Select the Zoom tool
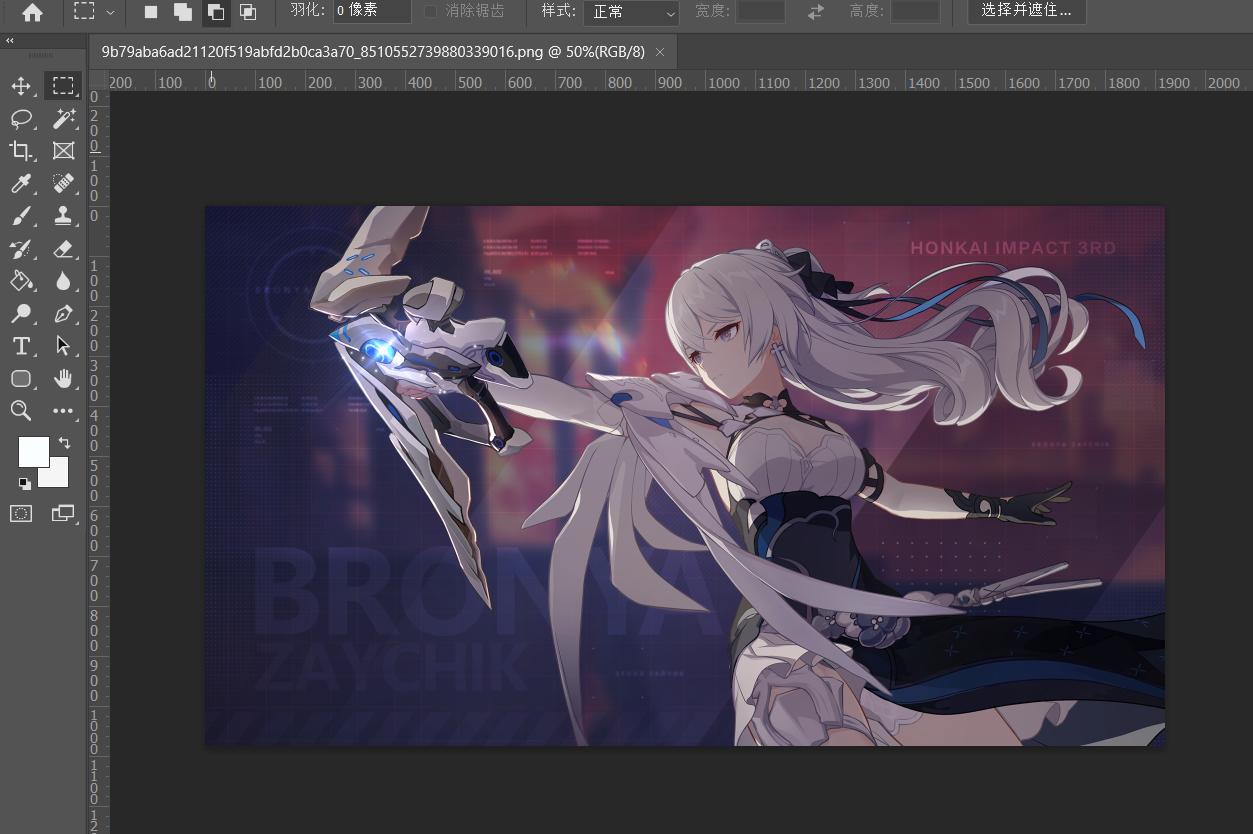Image resolution: width=1253 pixels, height=834 pixels. point(21,410)
